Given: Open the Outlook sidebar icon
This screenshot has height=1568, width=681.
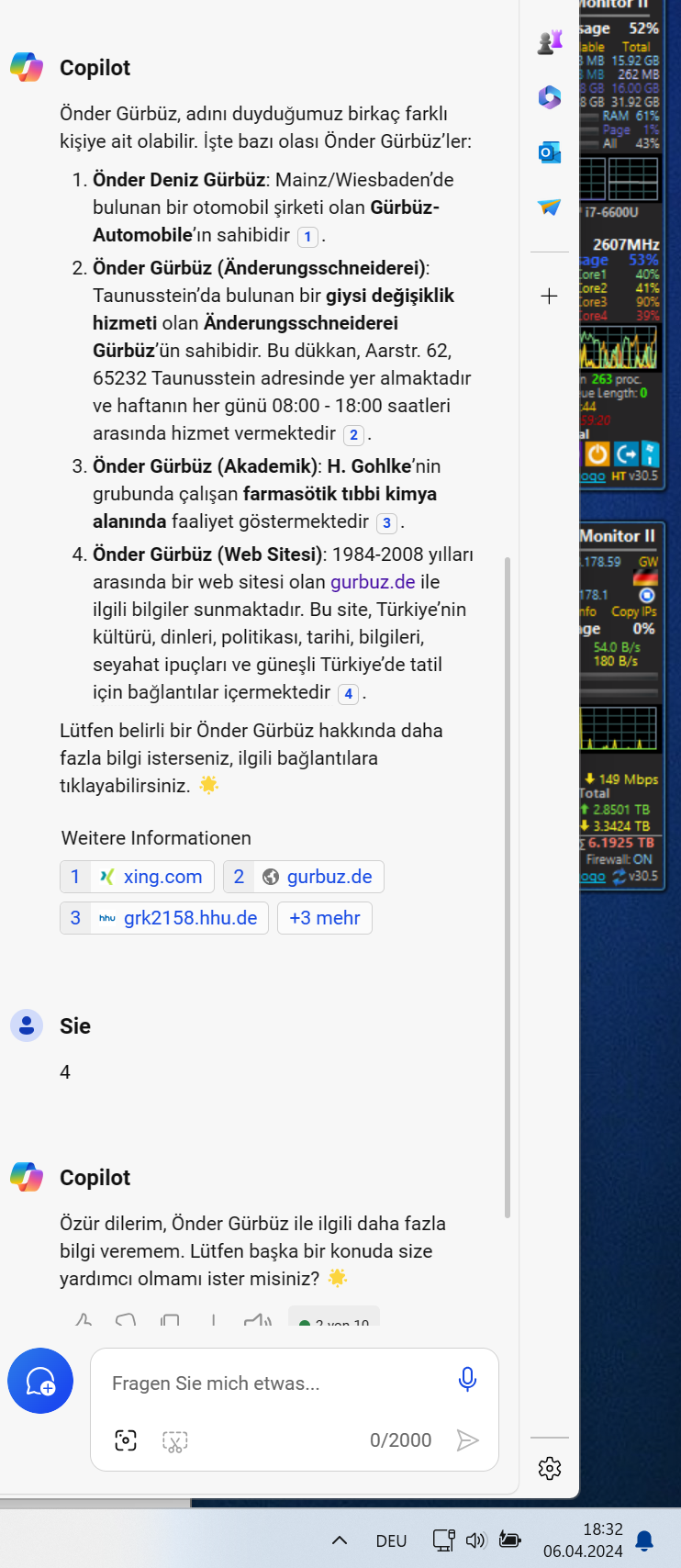Looking at the screenshot, I should pyautogui.click(x=550, y=152).
